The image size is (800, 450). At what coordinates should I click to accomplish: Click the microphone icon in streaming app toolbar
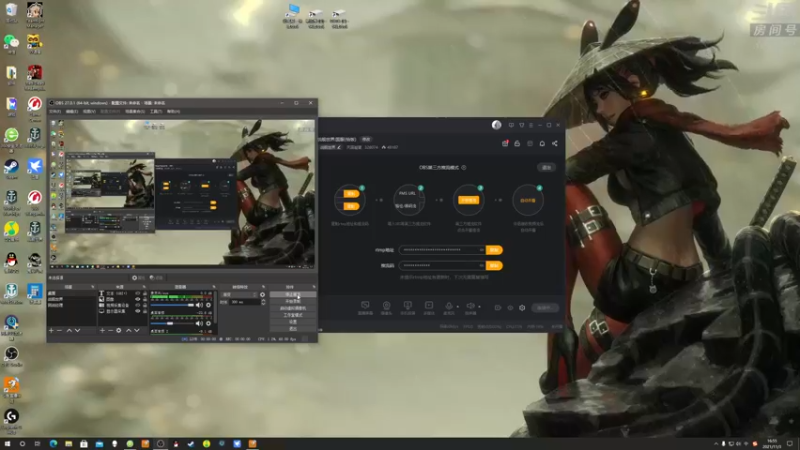(x=449, y=306)
